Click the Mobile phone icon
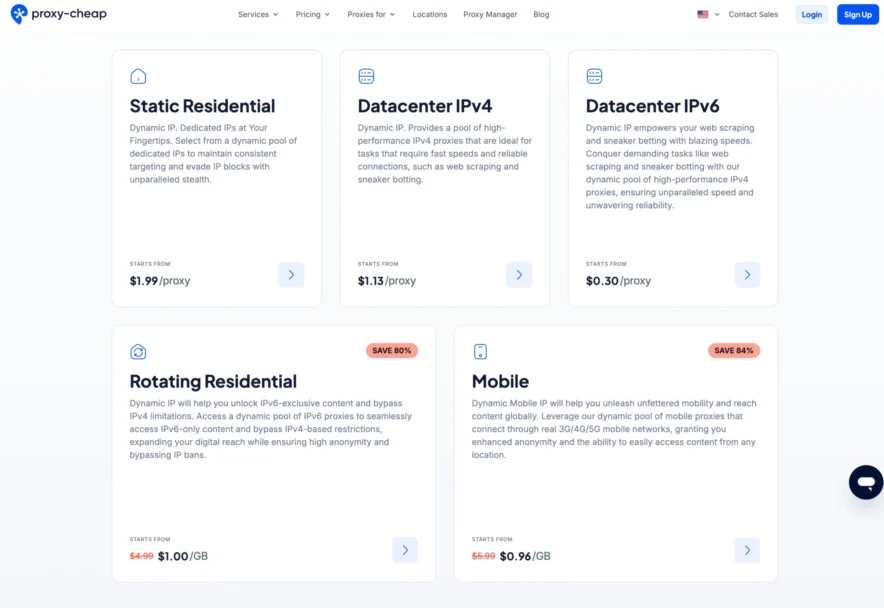 pyautogui.click(x=480, y=351)
